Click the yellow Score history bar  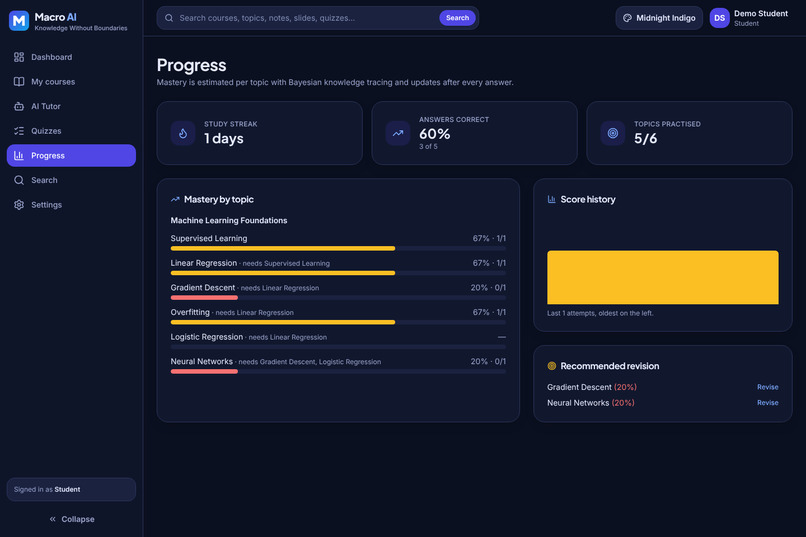pyautogui.click(x=663, y=277)
